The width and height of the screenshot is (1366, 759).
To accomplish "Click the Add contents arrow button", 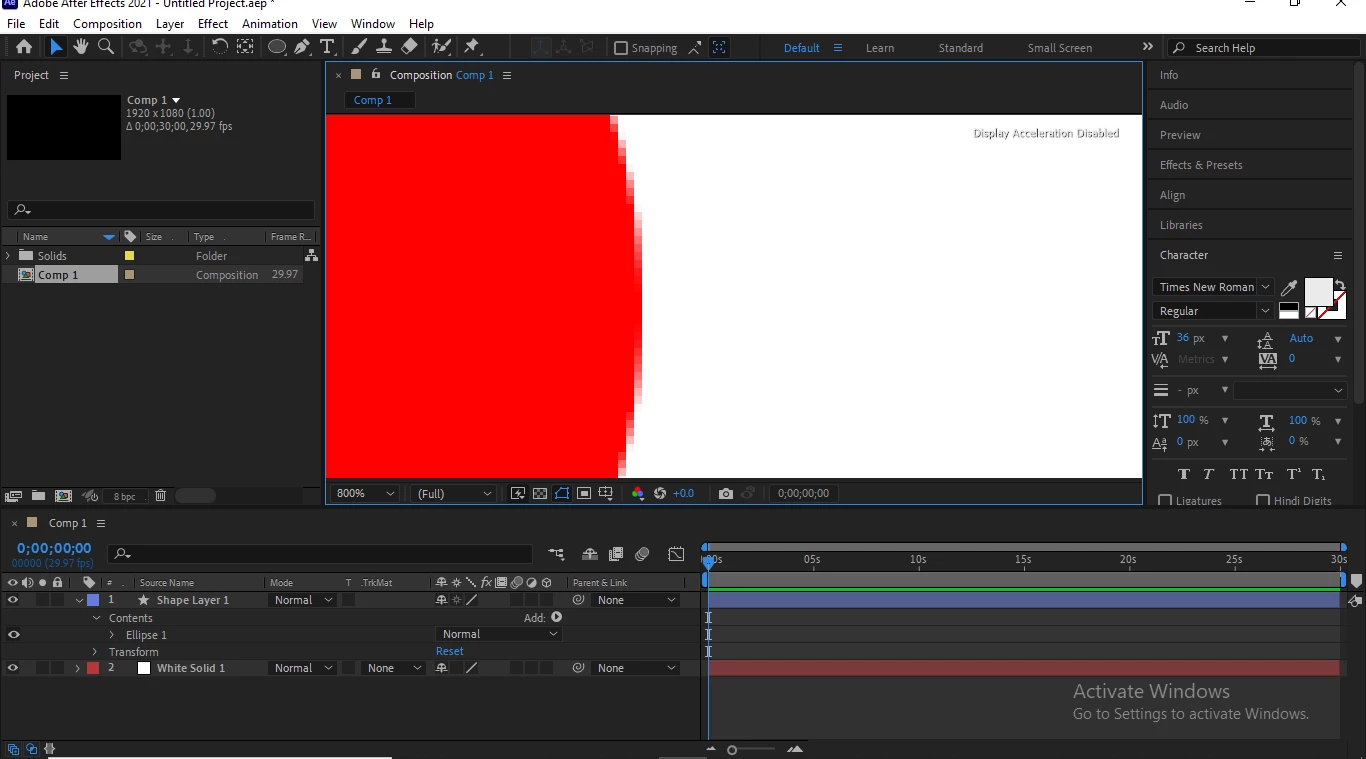I will point(557,617).
